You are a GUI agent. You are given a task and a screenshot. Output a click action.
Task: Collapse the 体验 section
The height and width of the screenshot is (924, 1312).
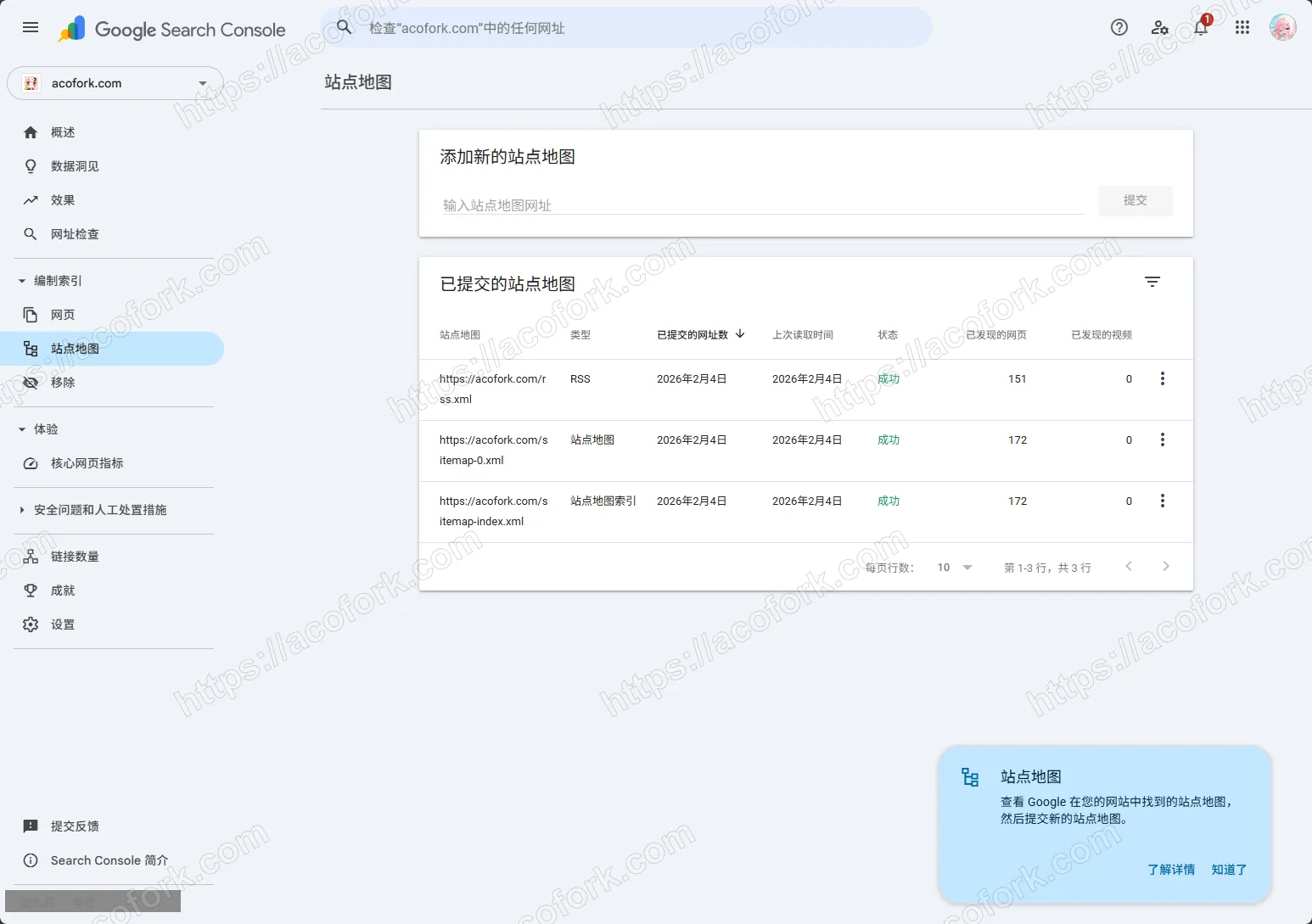tap(22, 429)
